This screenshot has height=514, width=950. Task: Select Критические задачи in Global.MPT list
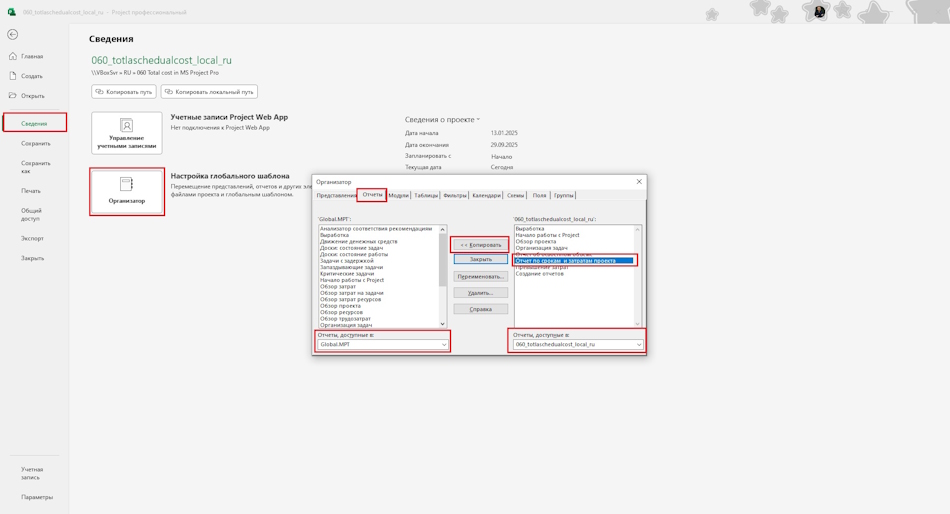tap(347, 273)
